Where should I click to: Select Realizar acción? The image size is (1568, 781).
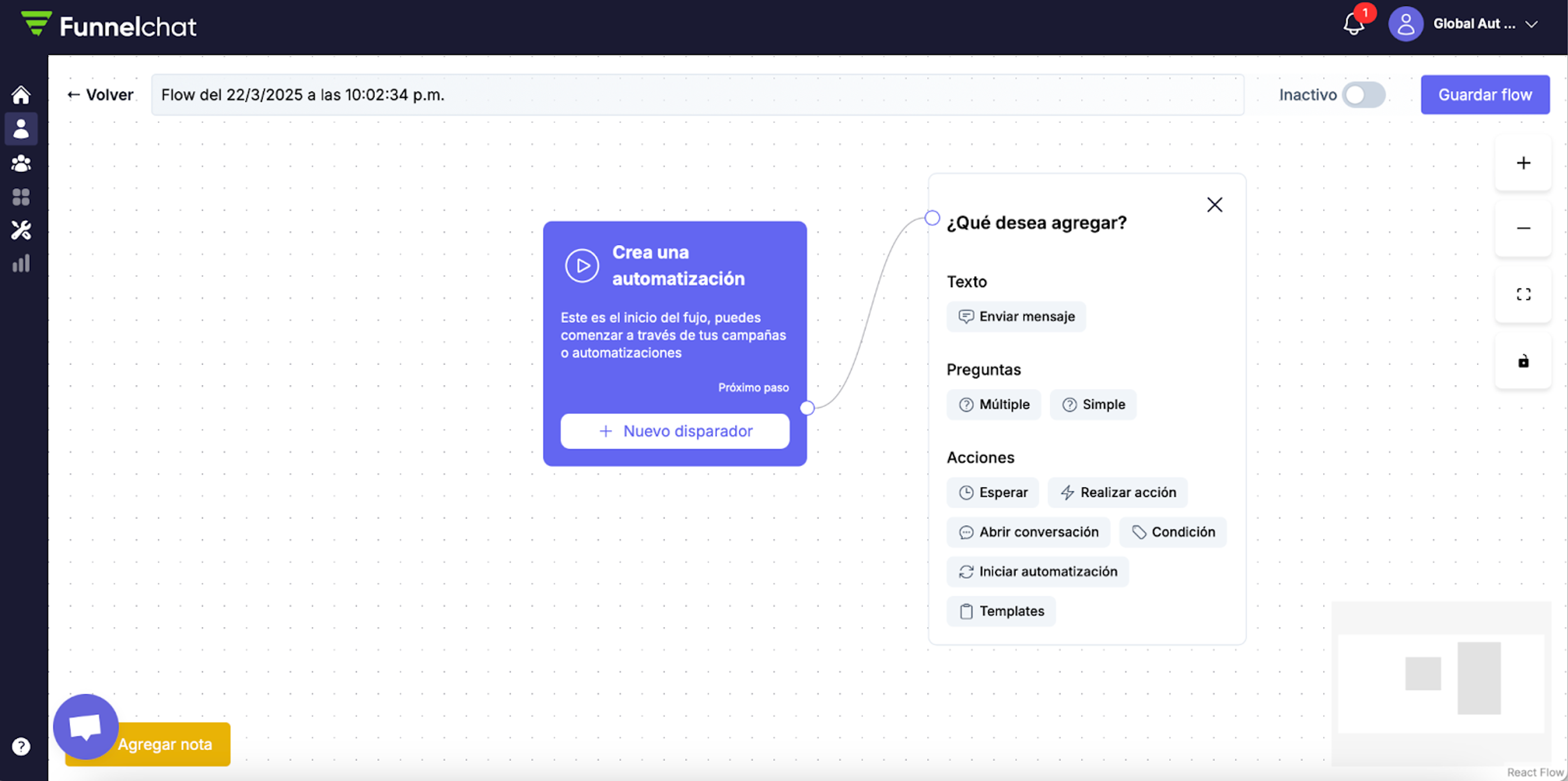pyautogui.click(x=1118, y=492)
